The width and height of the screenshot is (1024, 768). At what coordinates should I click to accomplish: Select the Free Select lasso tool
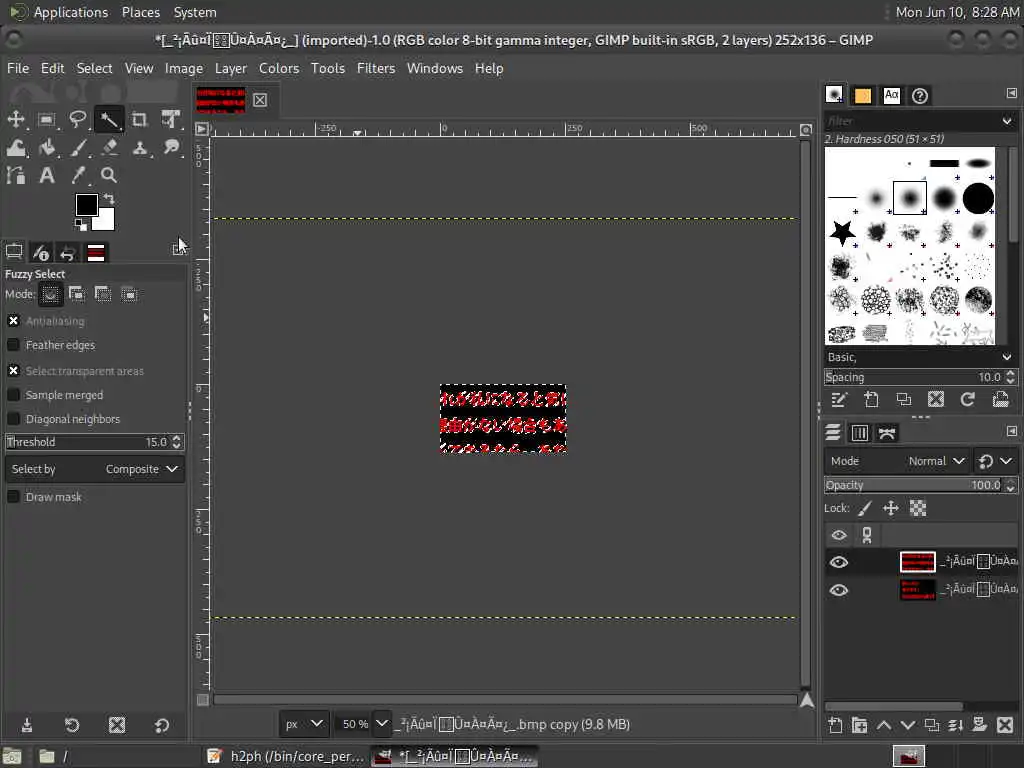tap(78, 120)
